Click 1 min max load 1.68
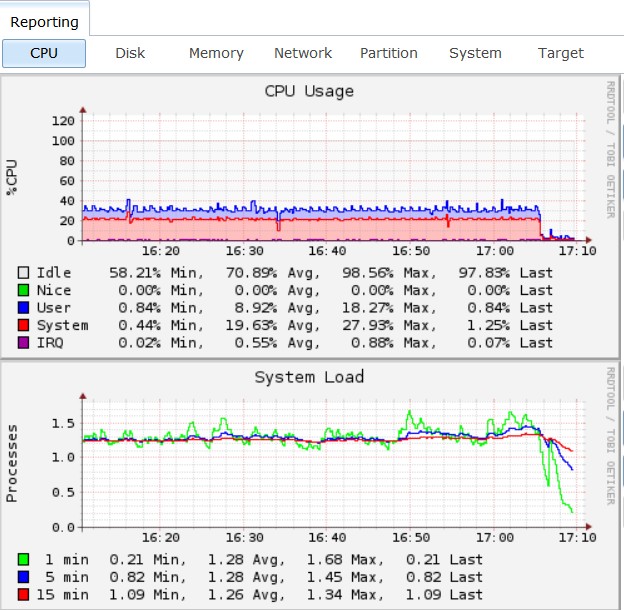Screen dimensions: 624x610 (324, 559)
